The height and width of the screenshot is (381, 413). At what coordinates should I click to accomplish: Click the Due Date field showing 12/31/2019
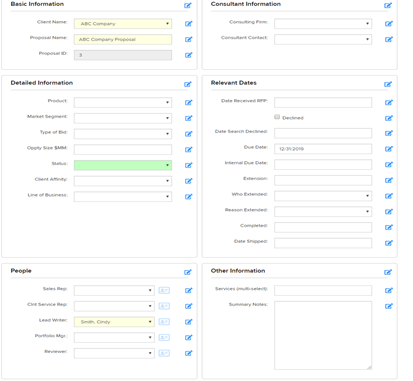(323, 149)
